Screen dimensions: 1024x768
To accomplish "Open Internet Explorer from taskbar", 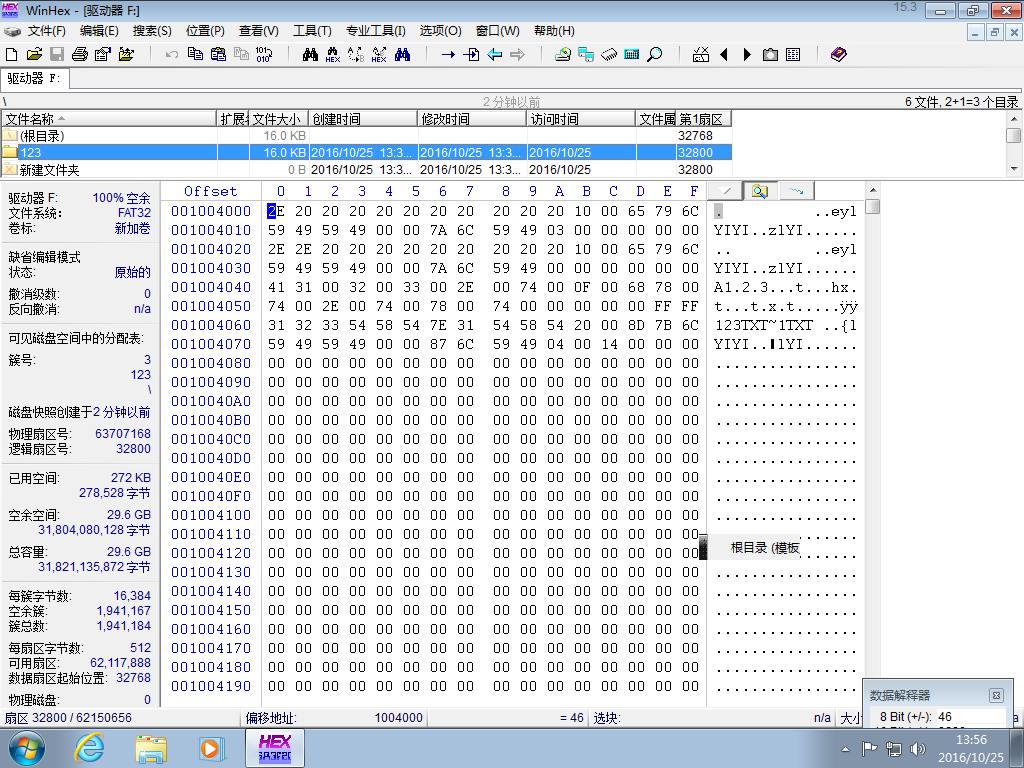I will (89, 748).
